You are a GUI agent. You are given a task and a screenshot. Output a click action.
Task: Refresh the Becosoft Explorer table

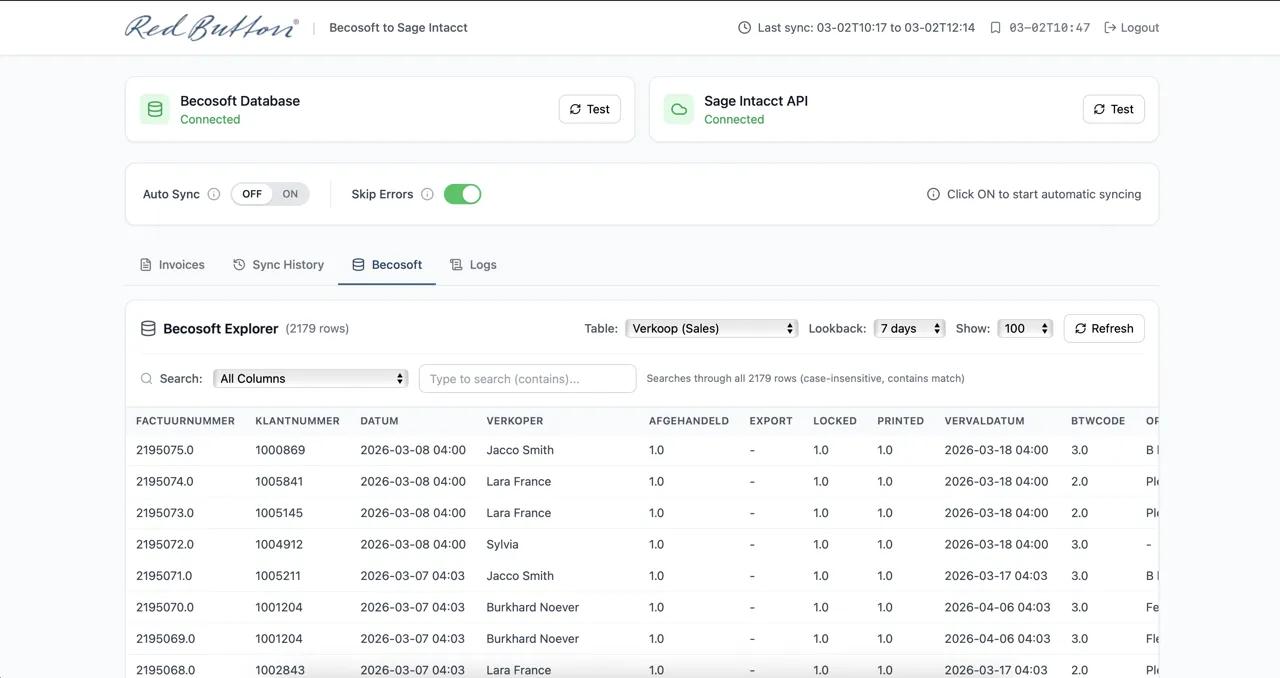coord(1103,328)
